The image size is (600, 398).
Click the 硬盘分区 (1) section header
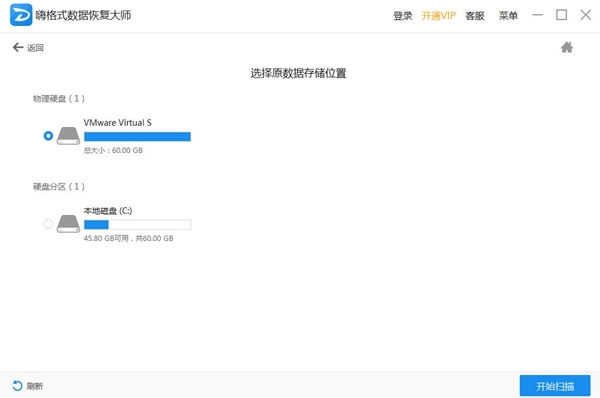click(59, 186)
